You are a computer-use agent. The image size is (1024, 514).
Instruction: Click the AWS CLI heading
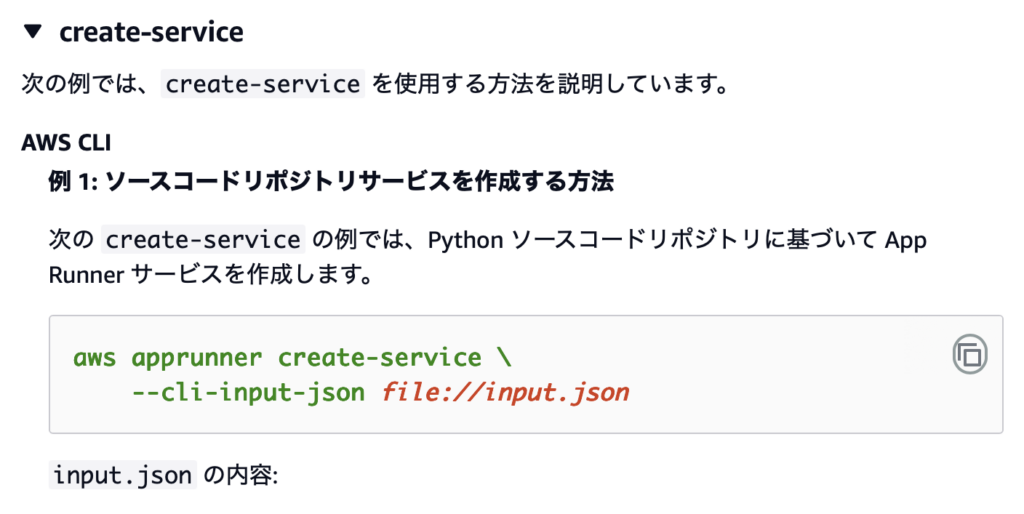66,141
